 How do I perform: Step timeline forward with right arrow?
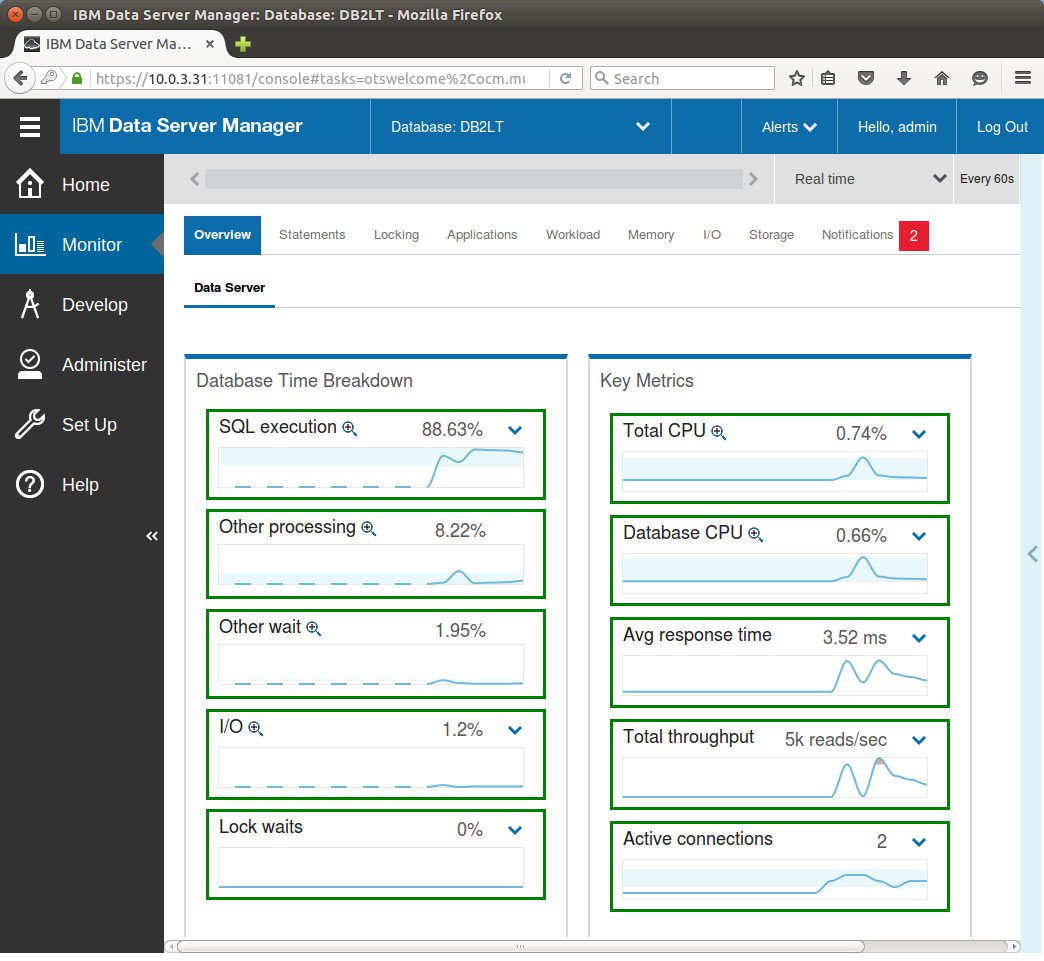point(753,179)
